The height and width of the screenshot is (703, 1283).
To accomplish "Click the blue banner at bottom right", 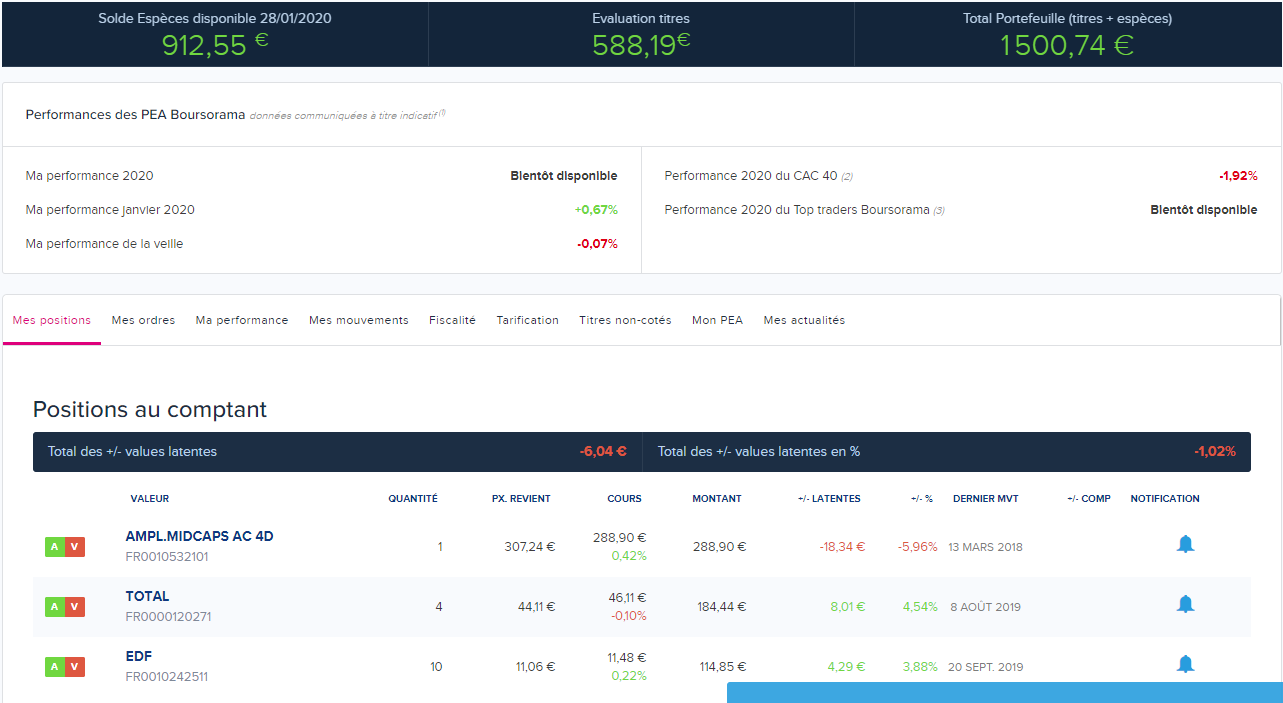I will 1005,692.
